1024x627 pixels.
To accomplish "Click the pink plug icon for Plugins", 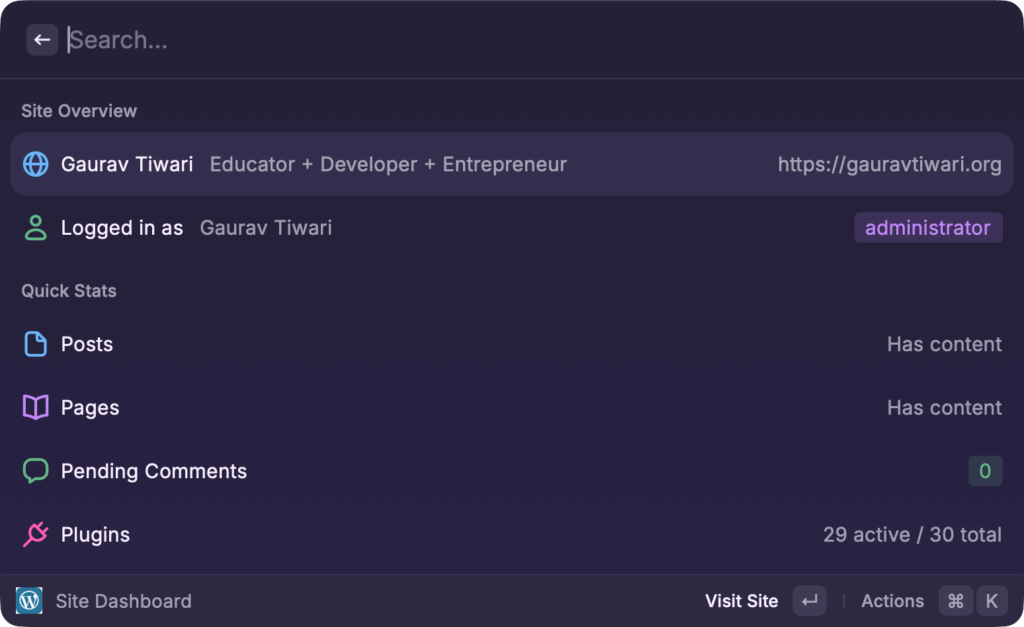I will [x=34, y=534].
